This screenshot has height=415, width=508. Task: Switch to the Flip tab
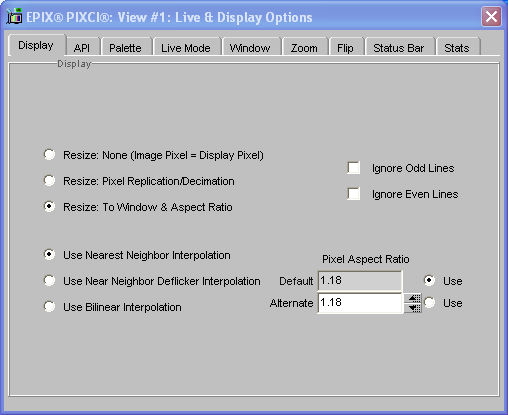click(x=345, y=48)
